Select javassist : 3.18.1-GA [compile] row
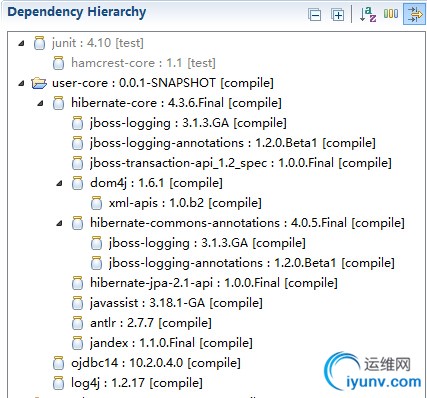 [176, 303]
